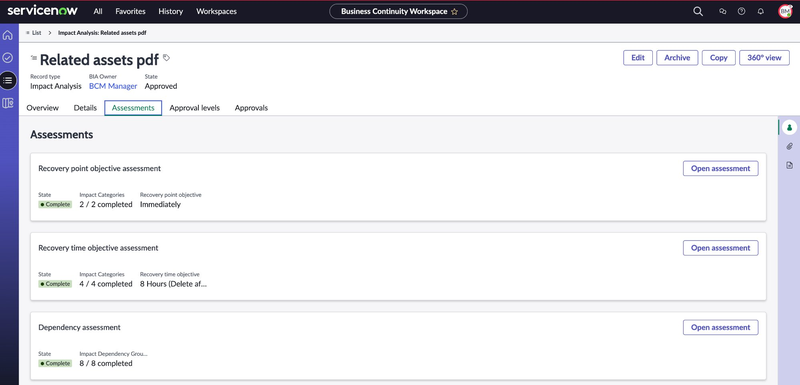
Task: Click the tag icon beside record title
Action: click(166, 58)
